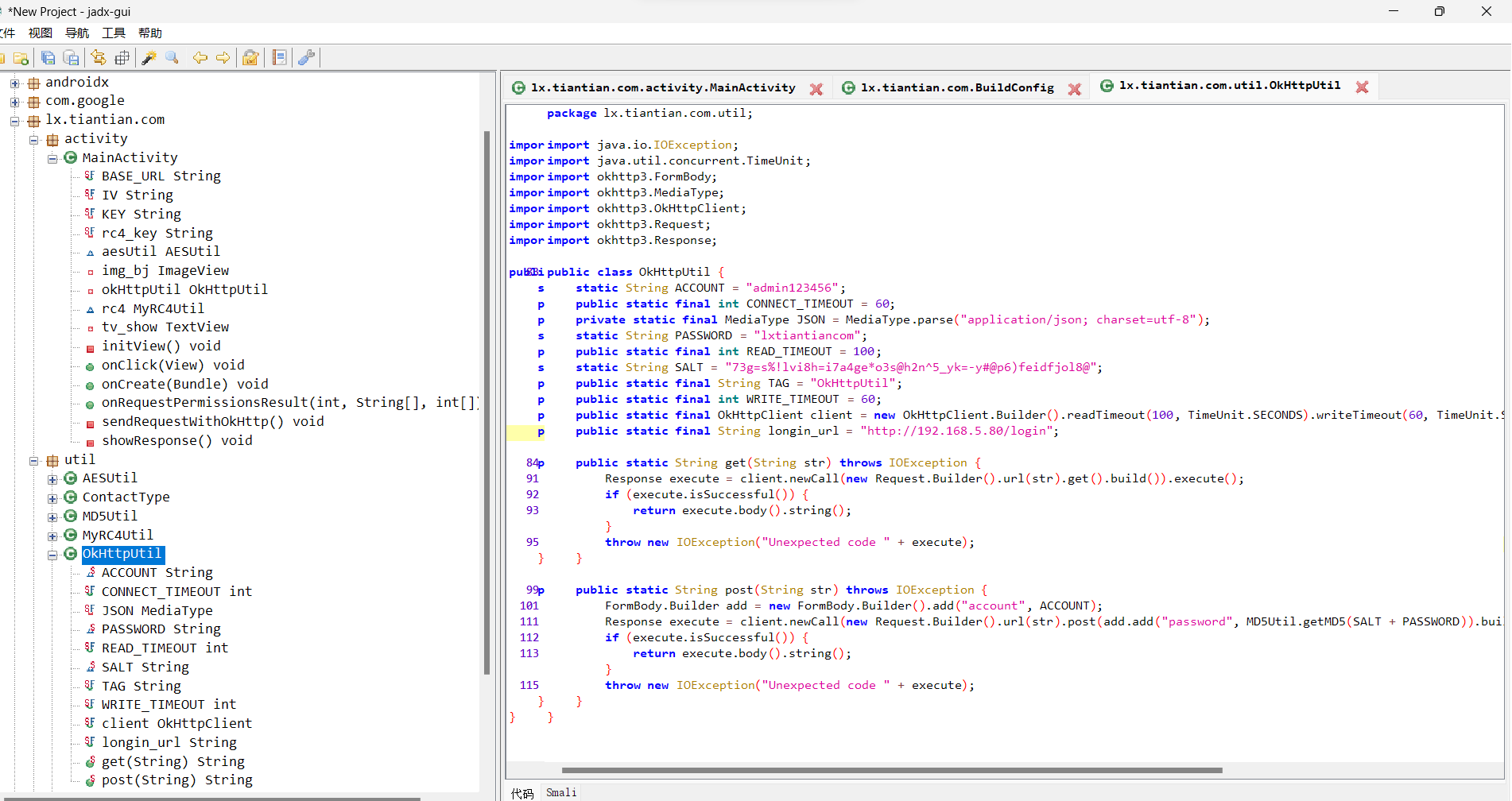Expand the AESUtil class node
The width and height of the screenshot is (1512, 801).
click(x=52, y=479)
